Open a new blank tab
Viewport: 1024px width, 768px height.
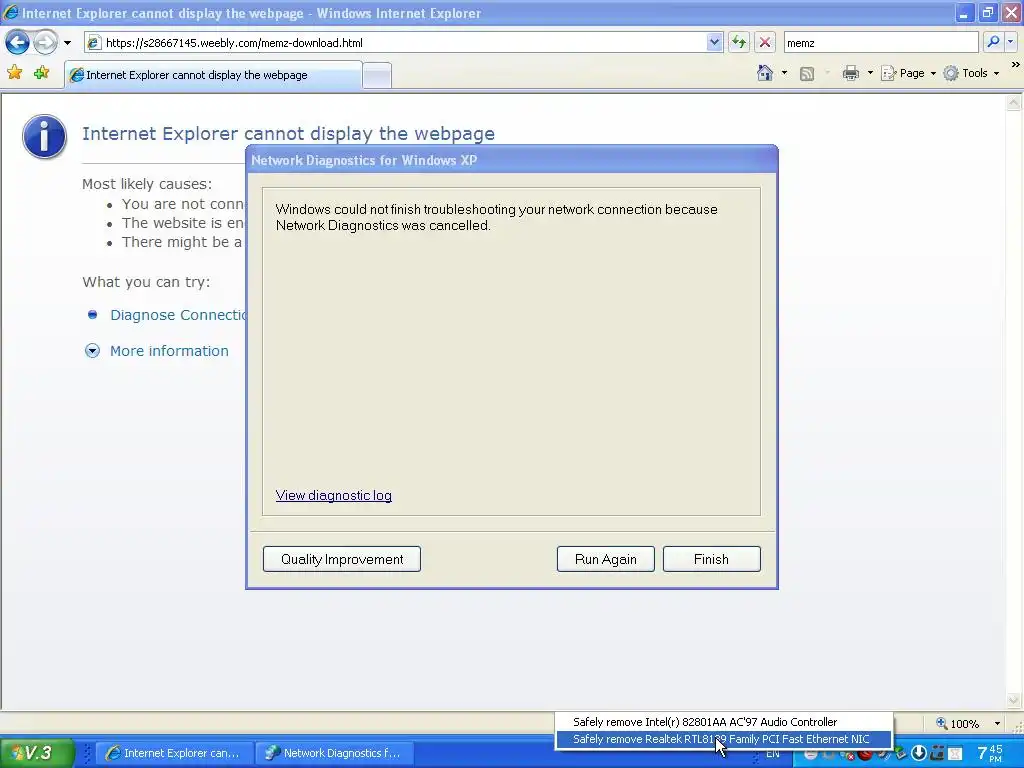coord(377,76)
